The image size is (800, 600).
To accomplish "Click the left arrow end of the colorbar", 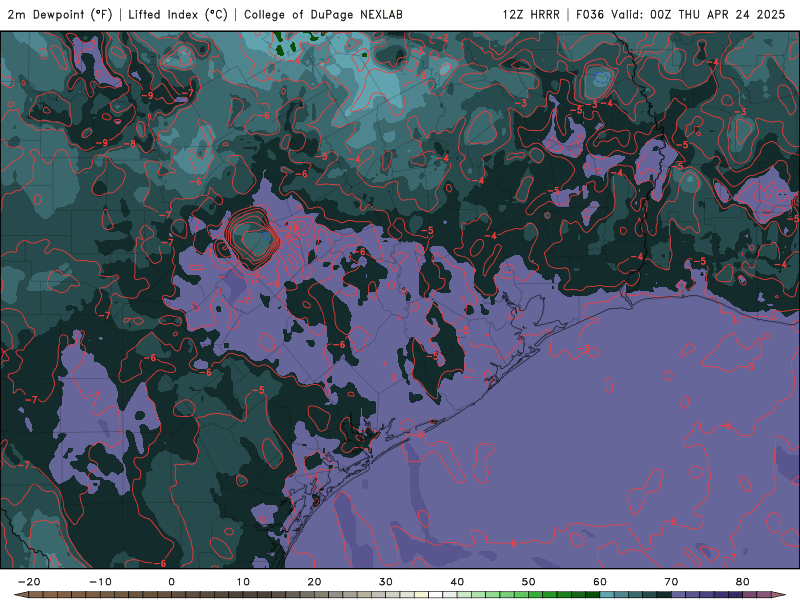I will (x=20, y=595).
